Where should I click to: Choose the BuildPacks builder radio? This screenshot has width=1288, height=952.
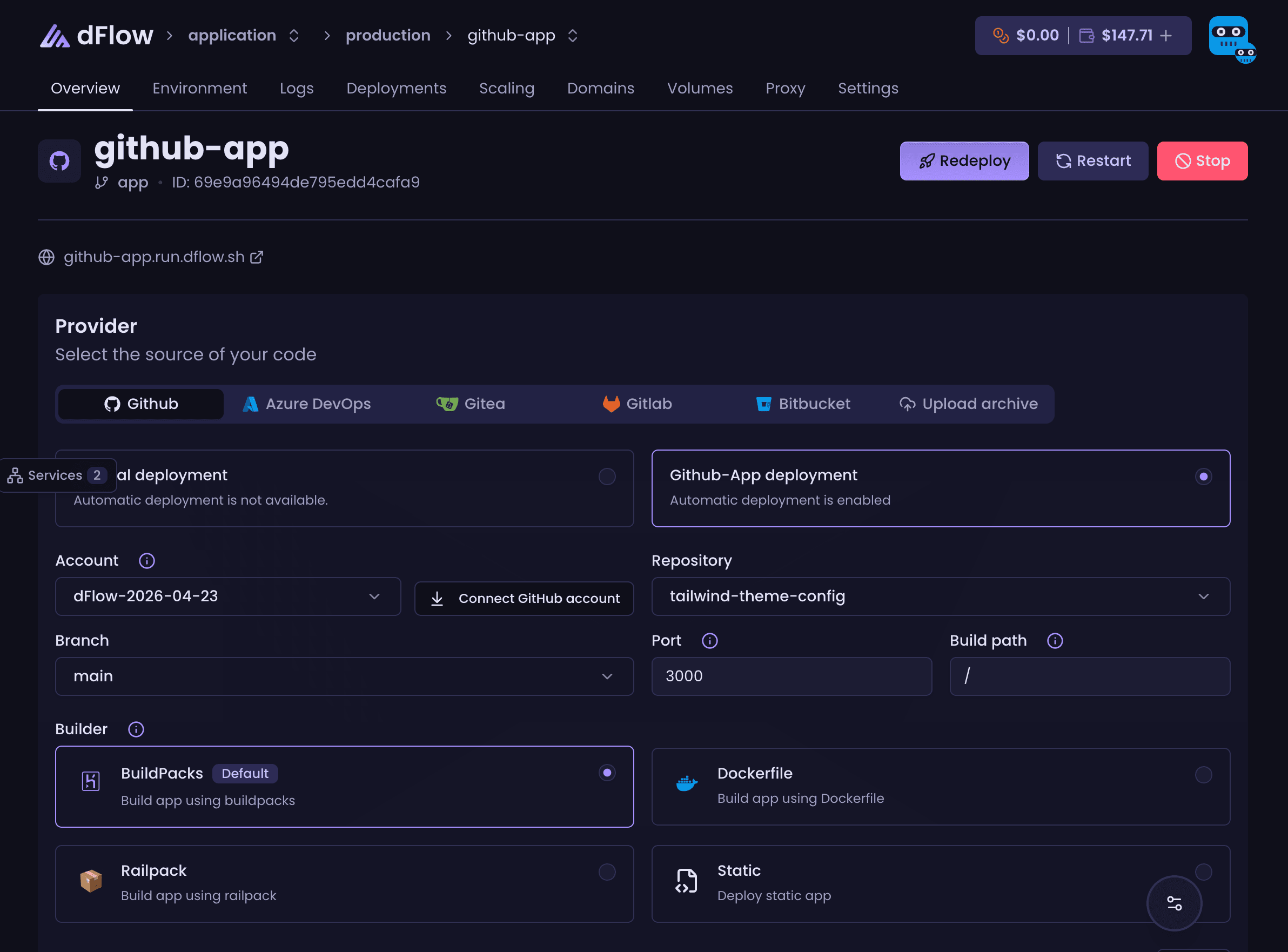(607, 773)
